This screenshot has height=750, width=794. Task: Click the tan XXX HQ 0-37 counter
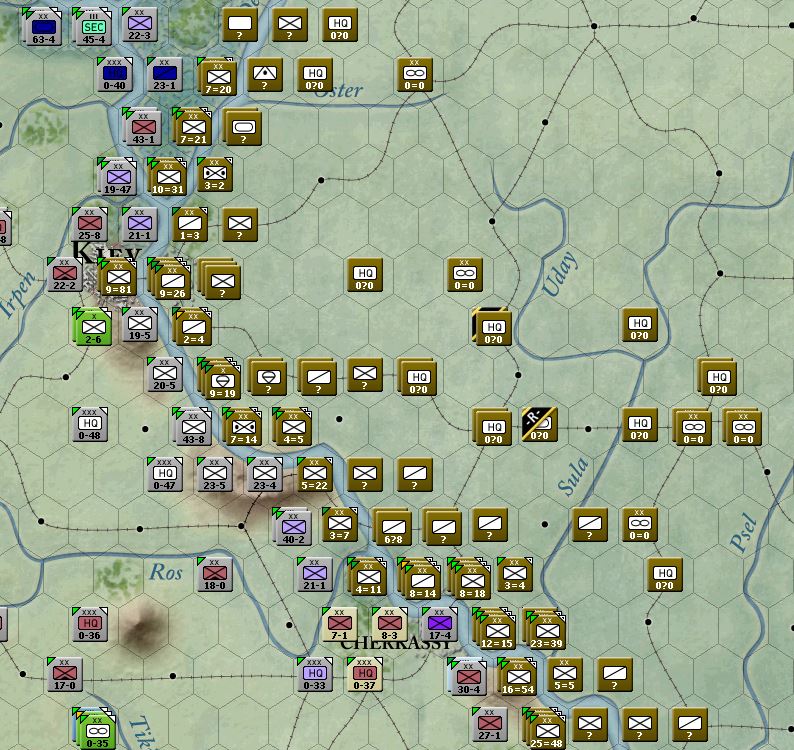[x=365, y=674]
